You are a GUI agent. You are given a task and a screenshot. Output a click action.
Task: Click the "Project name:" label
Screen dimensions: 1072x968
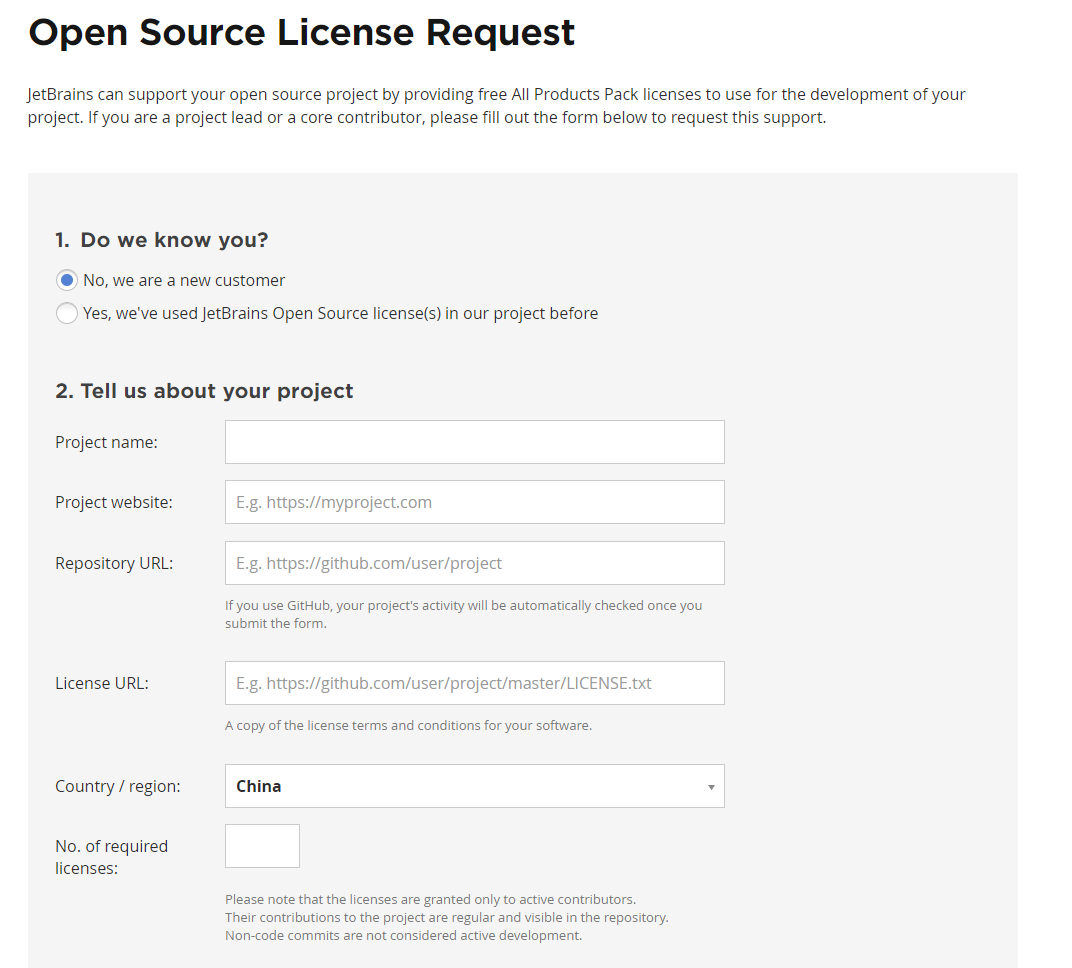click(106, 442)
